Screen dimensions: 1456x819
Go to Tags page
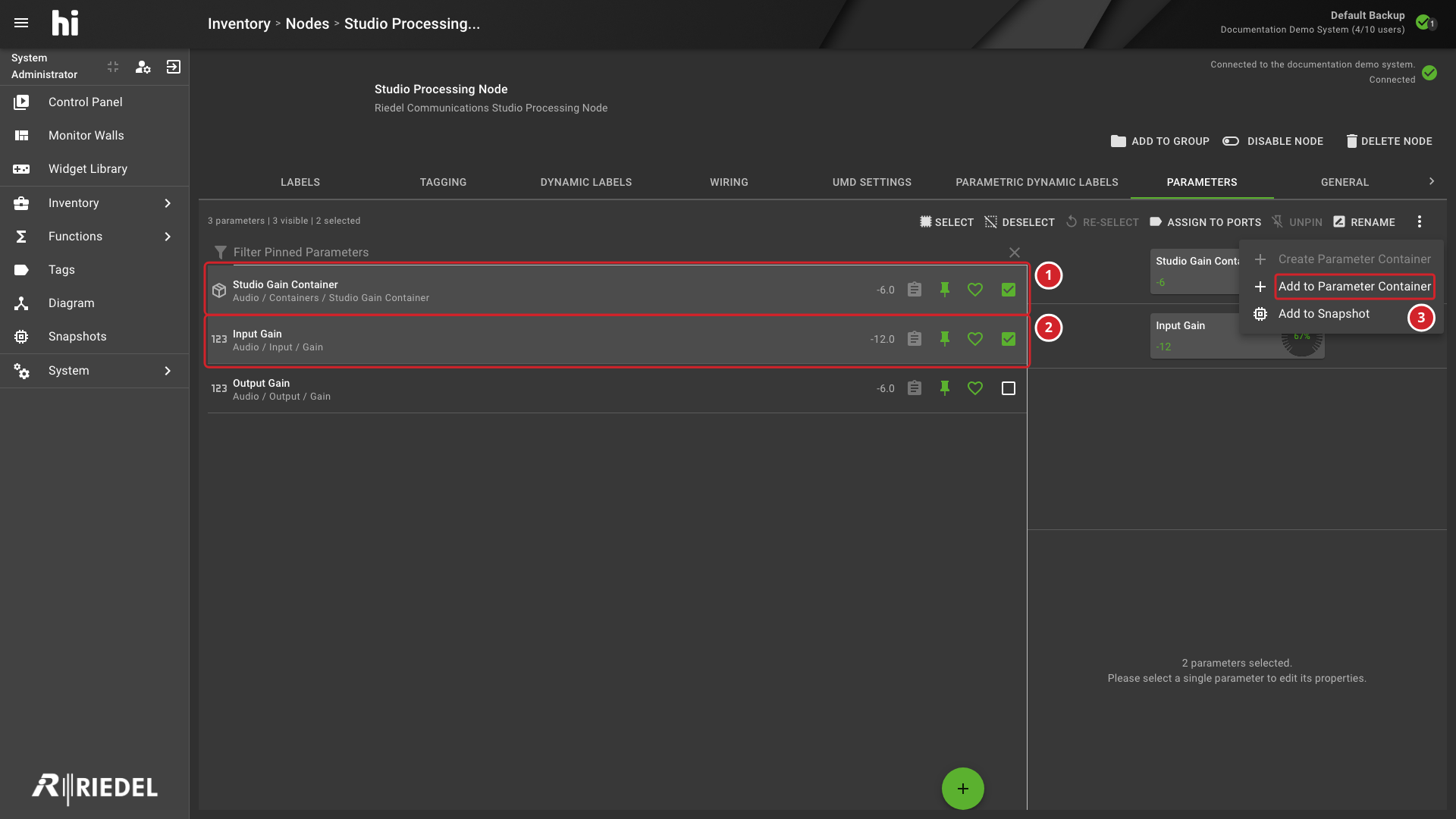pyautogui.click(x=95, y=270)
